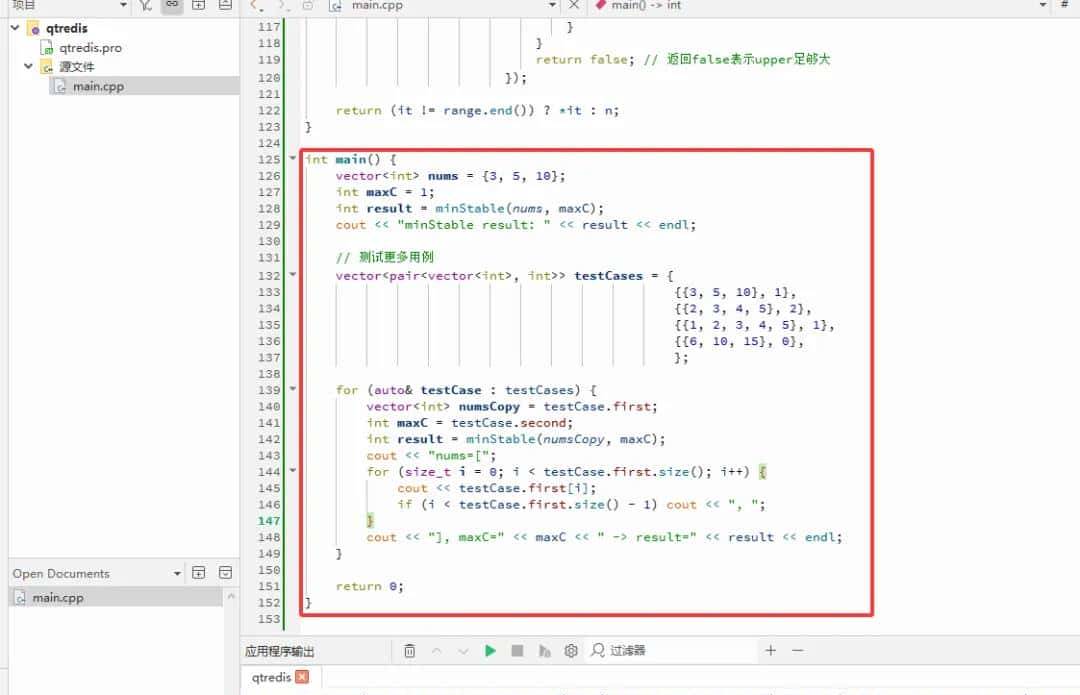Close the qtredis output tab

point(302,677)
